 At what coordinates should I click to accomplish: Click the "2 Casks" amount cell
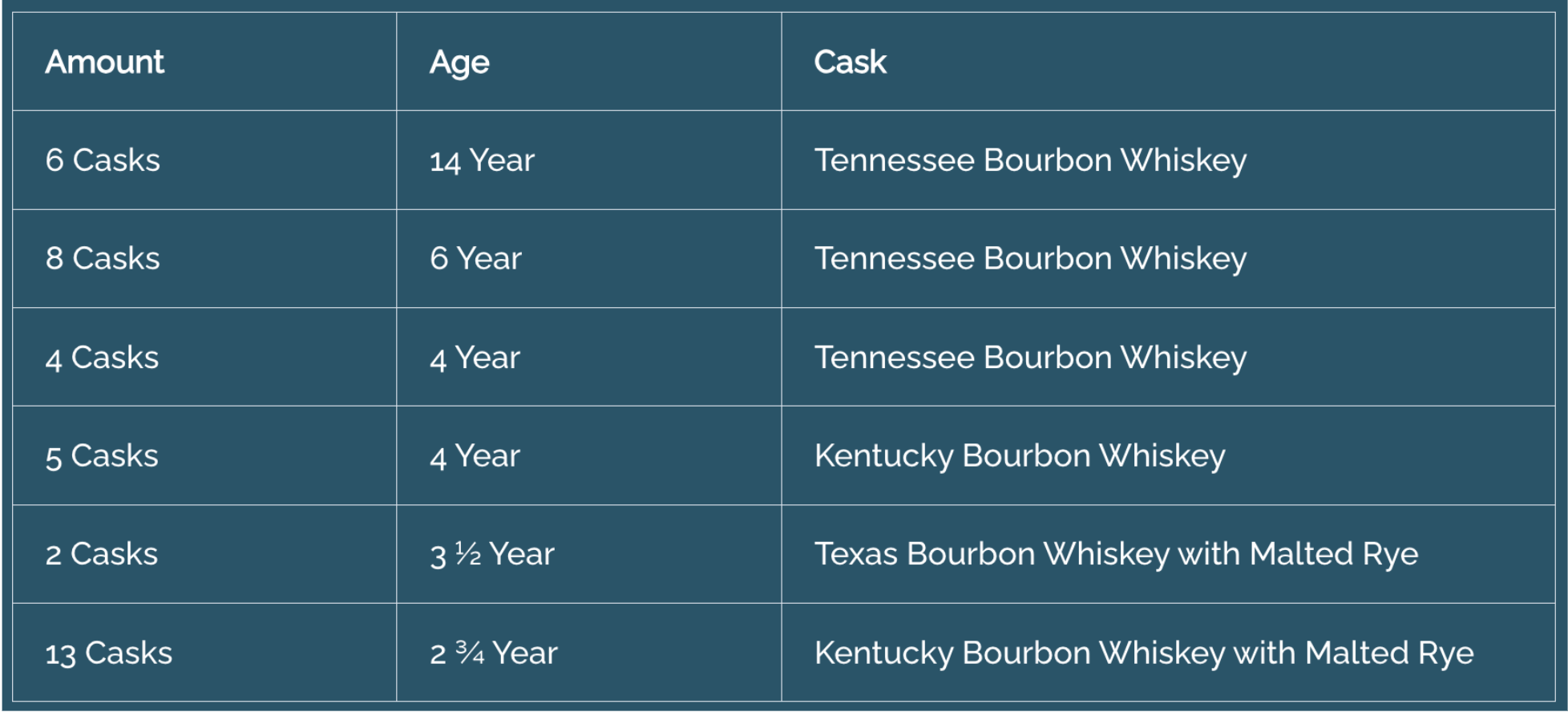click(x=102, y=554)
